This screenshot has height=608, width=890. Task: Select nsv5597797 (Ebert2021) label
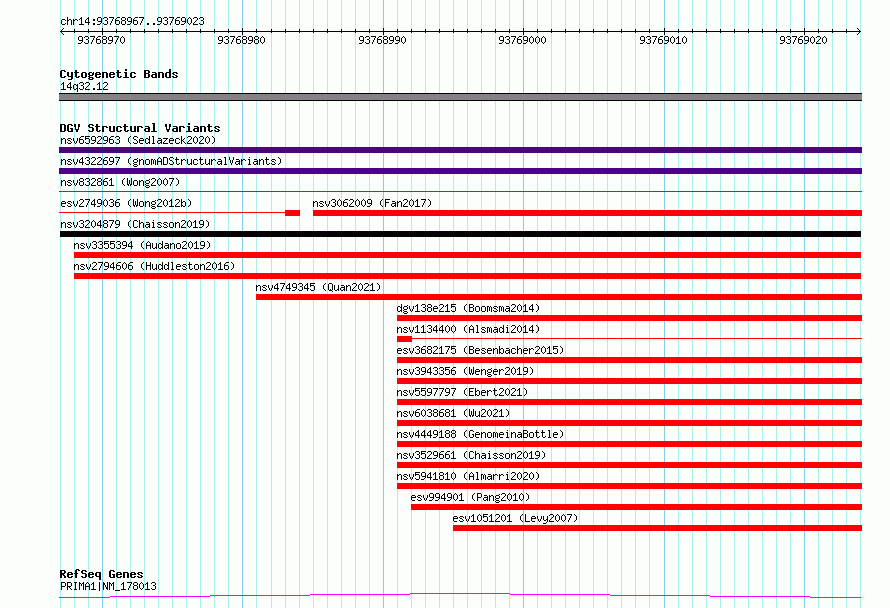tap(462, 392)
